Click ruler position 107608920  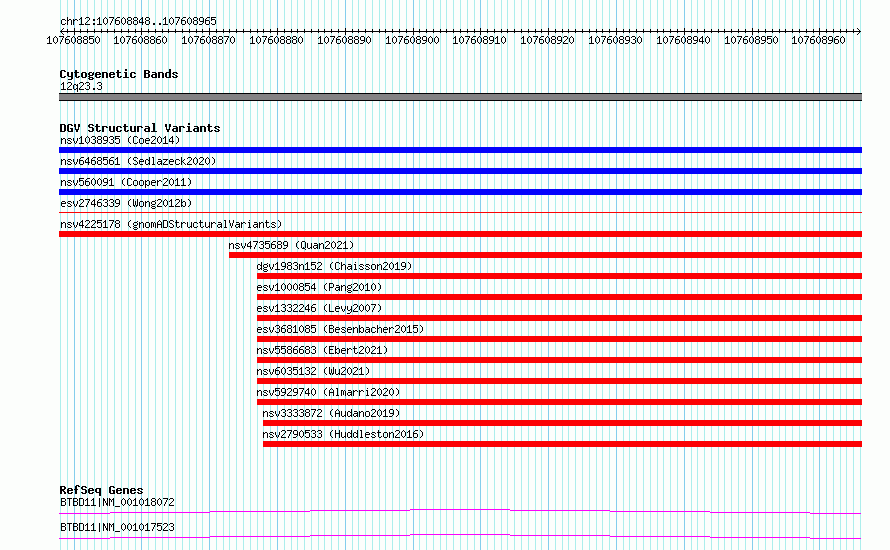pyautogui.click(x=548, y=40)
